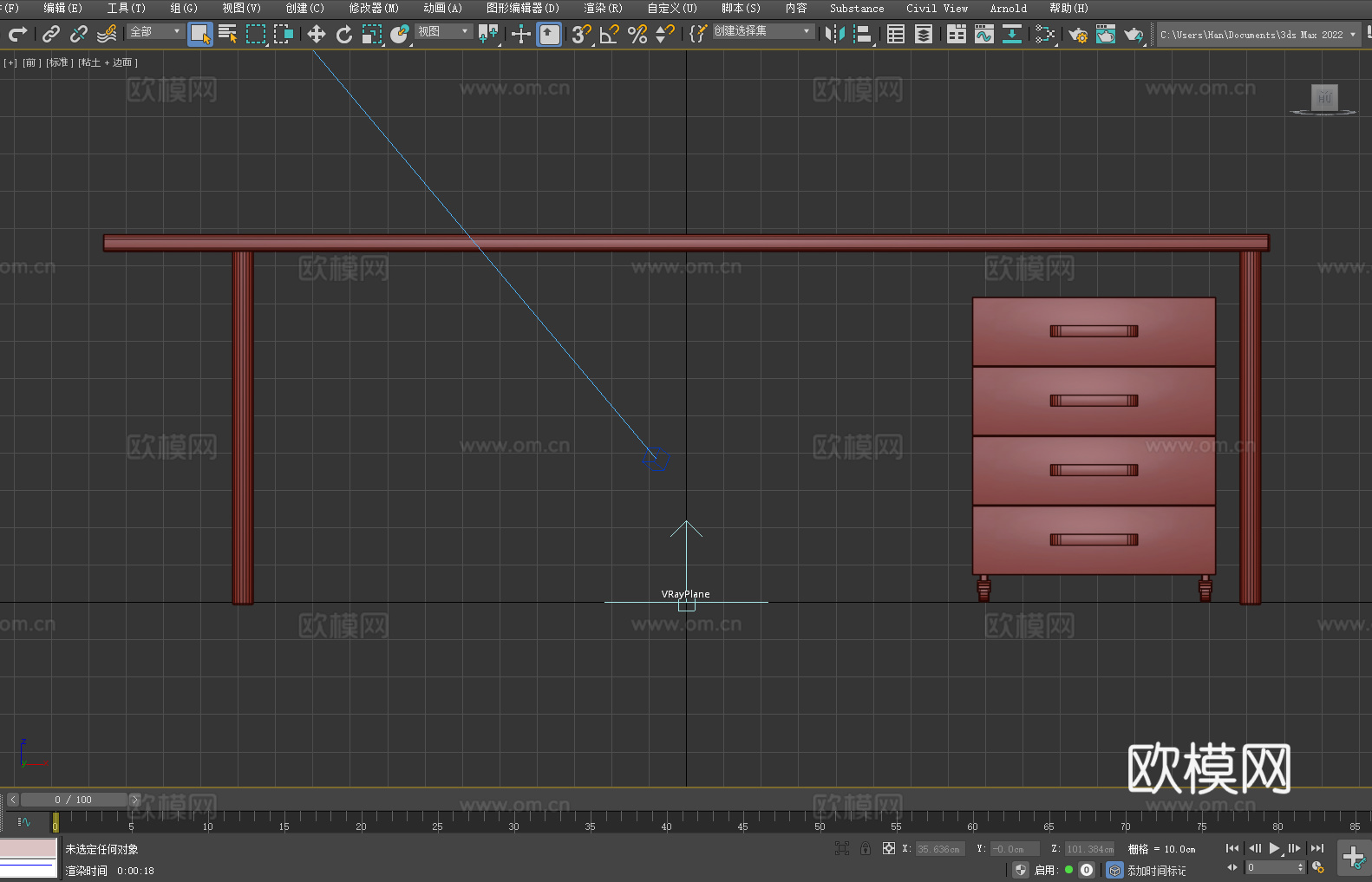This screenshot has height=882, width=1372.
Task: Open the Render Setup teapot-gear icon
Action: [x=1078, y=34]
